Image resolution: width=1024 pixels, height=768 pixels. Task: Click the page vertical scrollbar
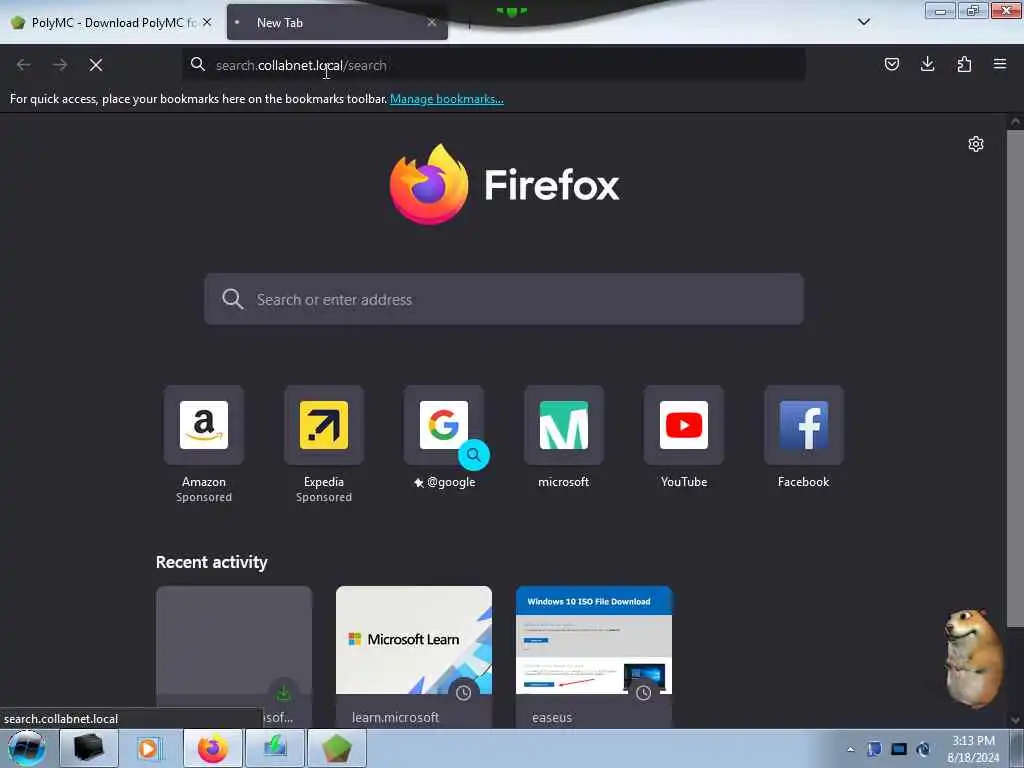pos(1015,379)
